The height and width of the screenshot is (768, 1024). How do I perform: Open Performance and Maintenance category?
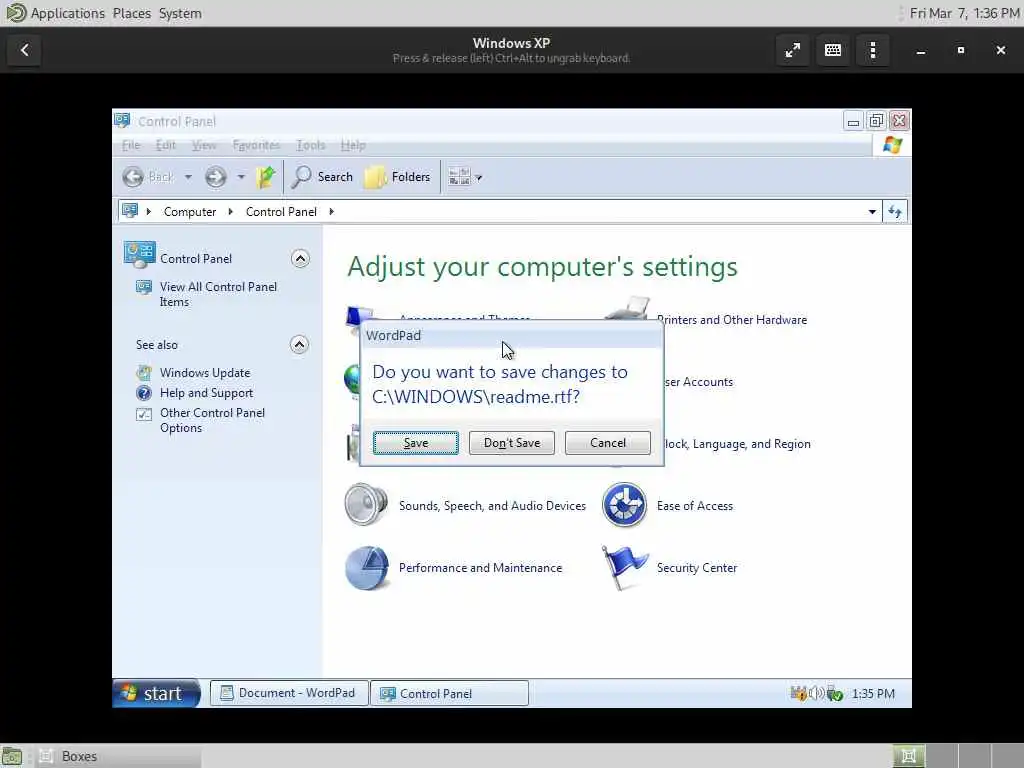tap(480, 568)
